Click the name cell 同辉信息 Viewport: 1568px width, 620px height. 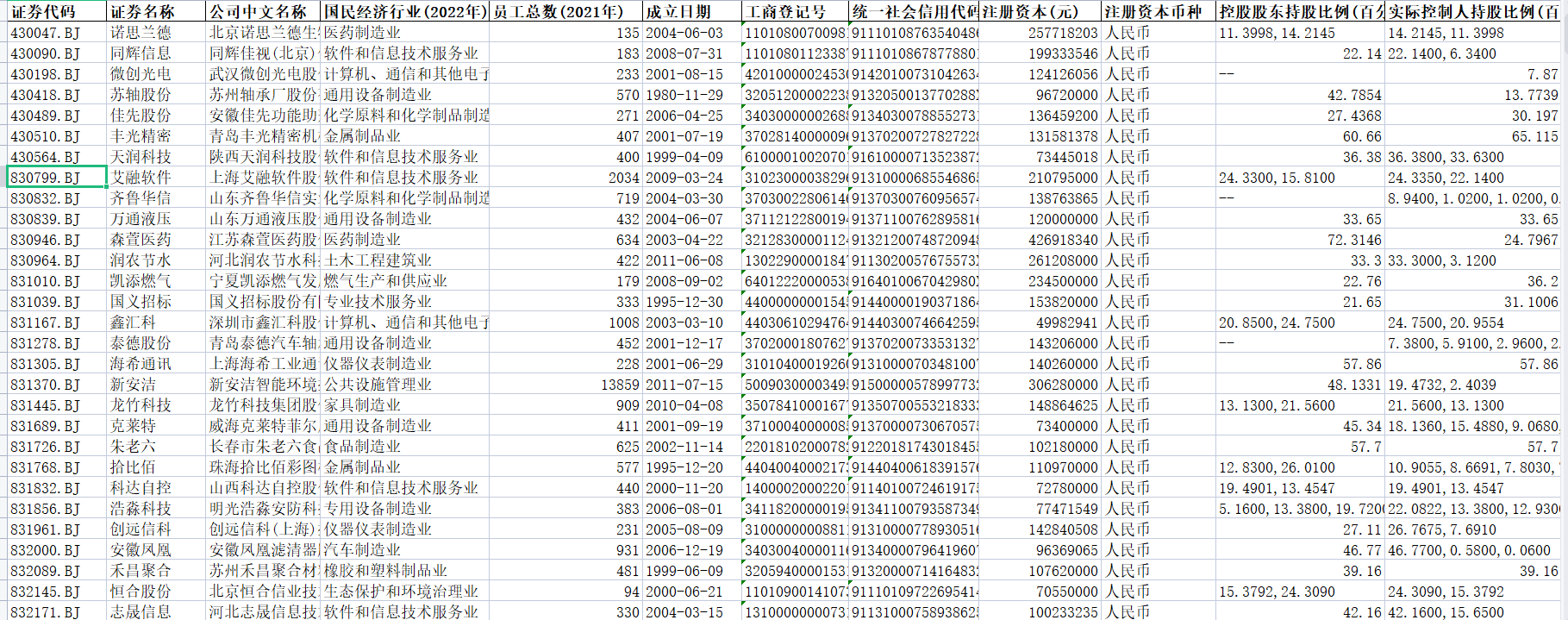click(x=156, y=53)
